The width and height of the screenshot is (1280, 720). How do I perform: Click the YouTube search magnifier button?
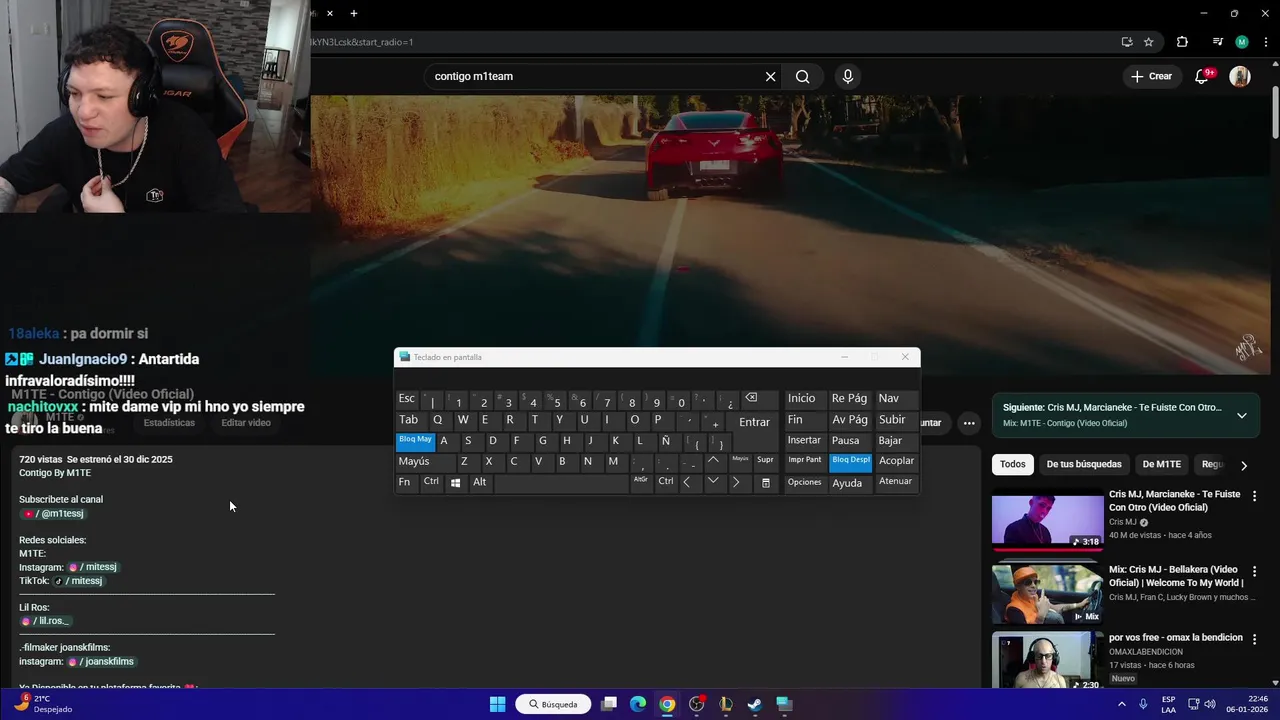click(802, 76)
